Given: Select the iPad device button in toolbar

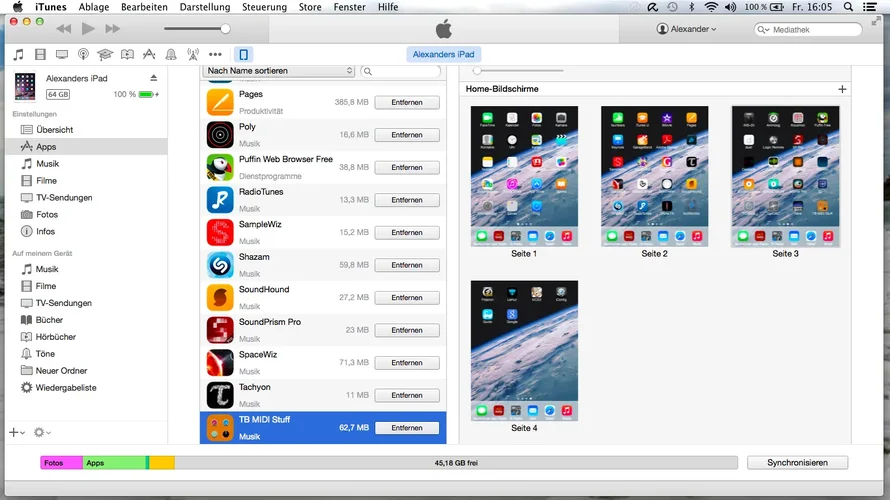Looking at the screenshot, I should [x=244, y=54].
